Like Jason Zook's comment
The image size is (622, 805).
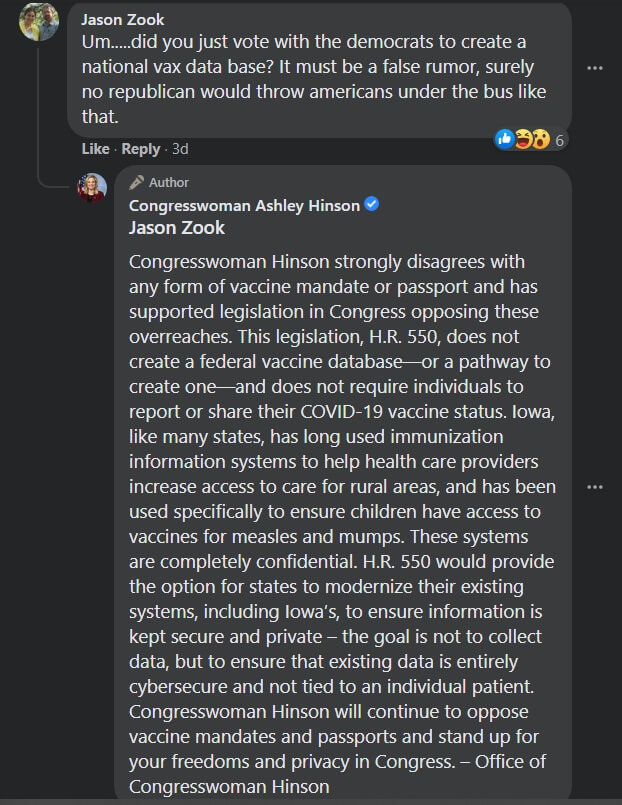coord(95,149)
